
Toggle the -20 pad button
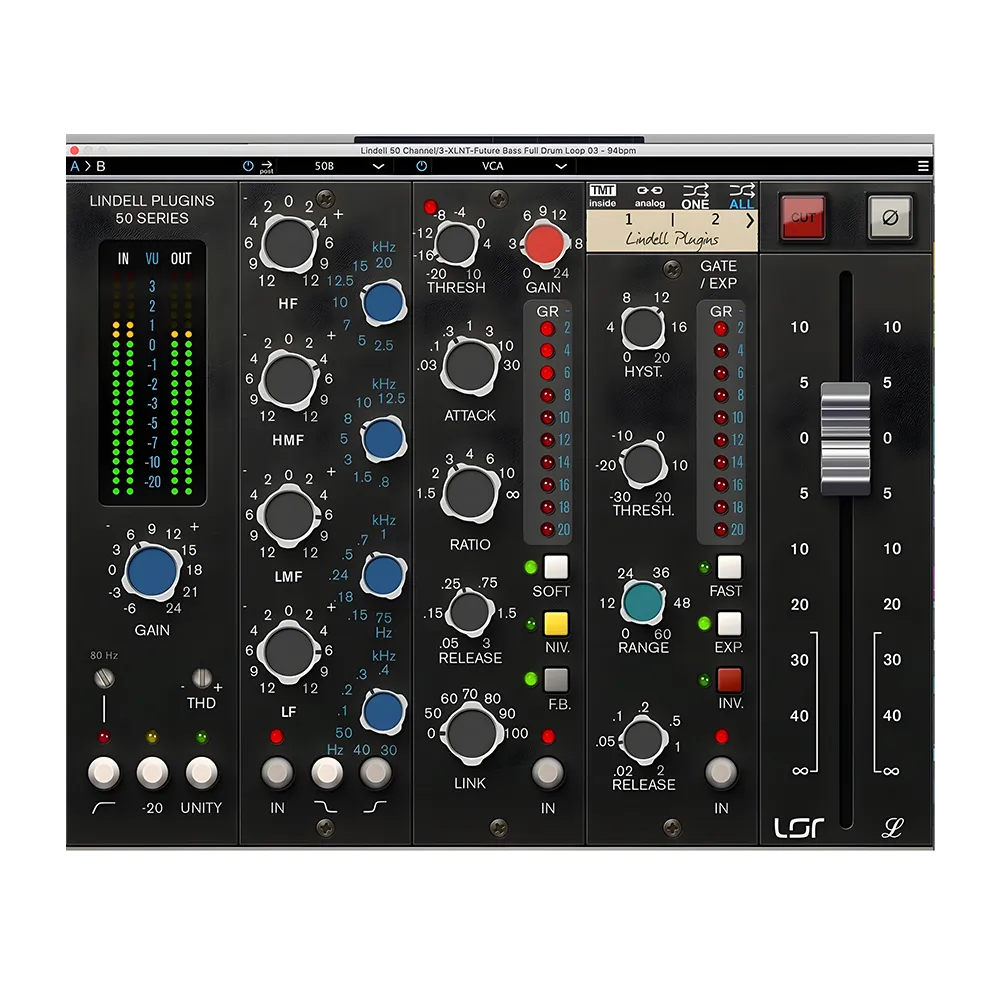(x=152, y=773)
